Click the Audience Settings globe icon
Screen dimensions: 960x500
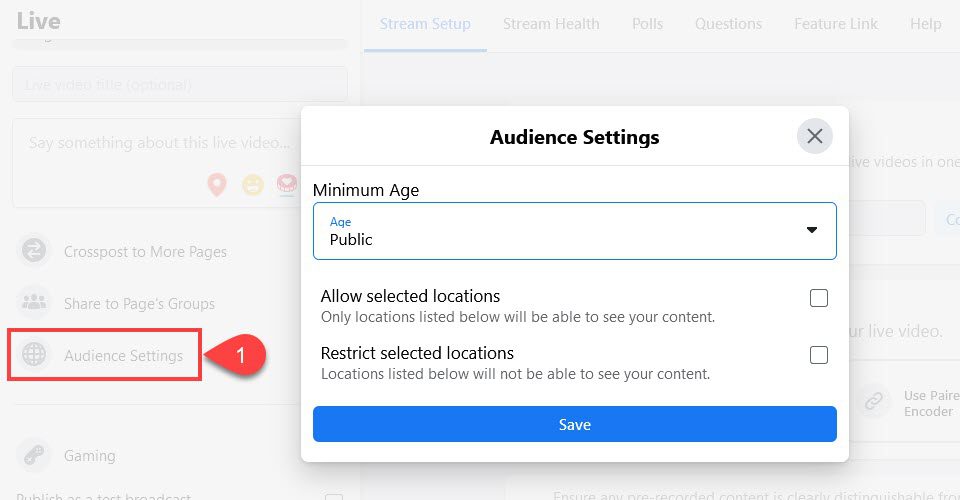click(34, 354)
